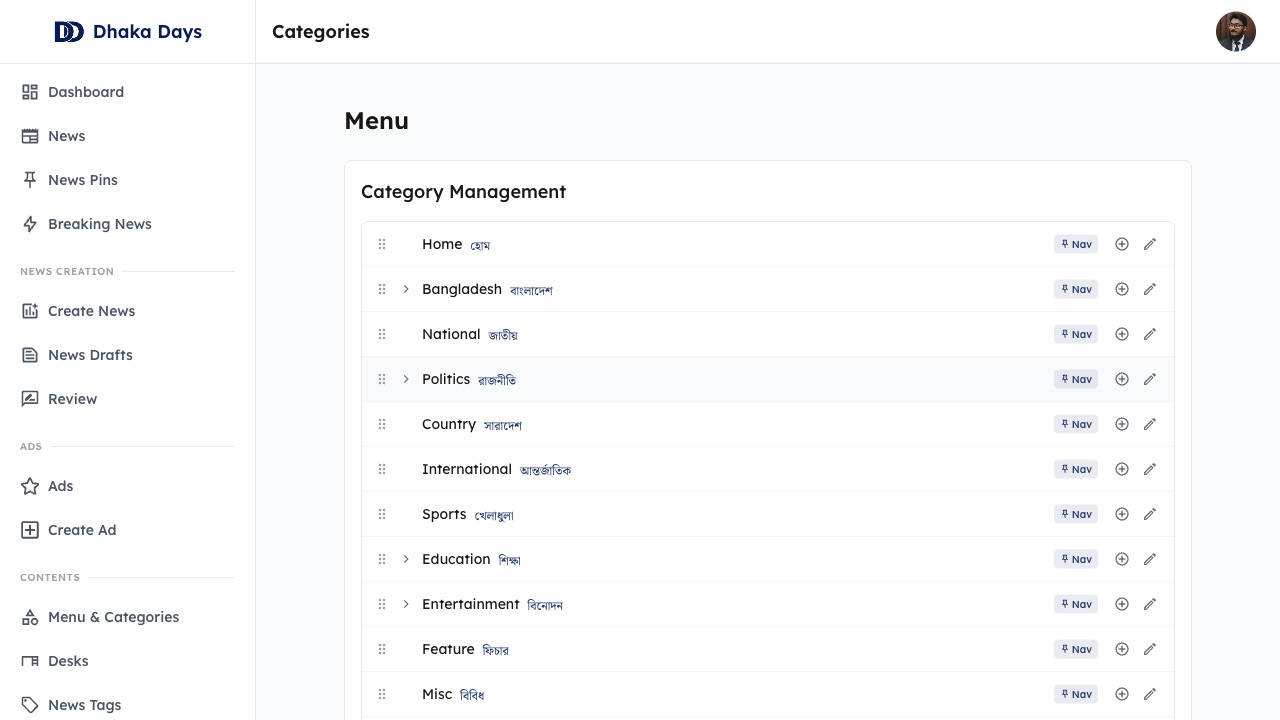Toggle Nav pin on Politics row
This screenshot has height=720, width=1280.
coord(1076,379)
